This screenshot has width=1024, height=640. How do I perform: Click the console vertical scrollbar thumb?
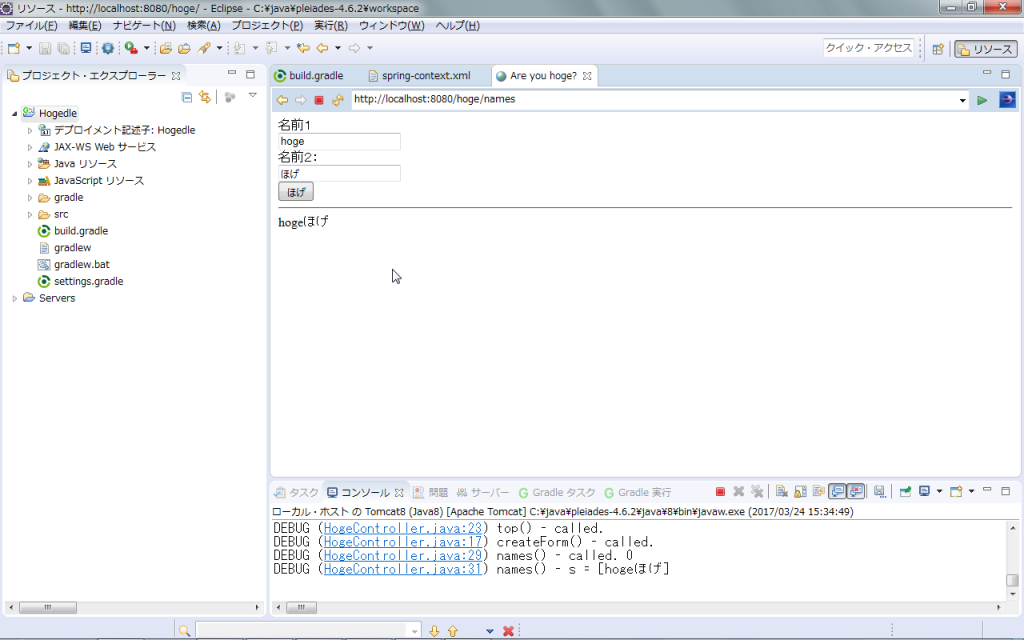pyautogui.click(x=1012, y=580)
